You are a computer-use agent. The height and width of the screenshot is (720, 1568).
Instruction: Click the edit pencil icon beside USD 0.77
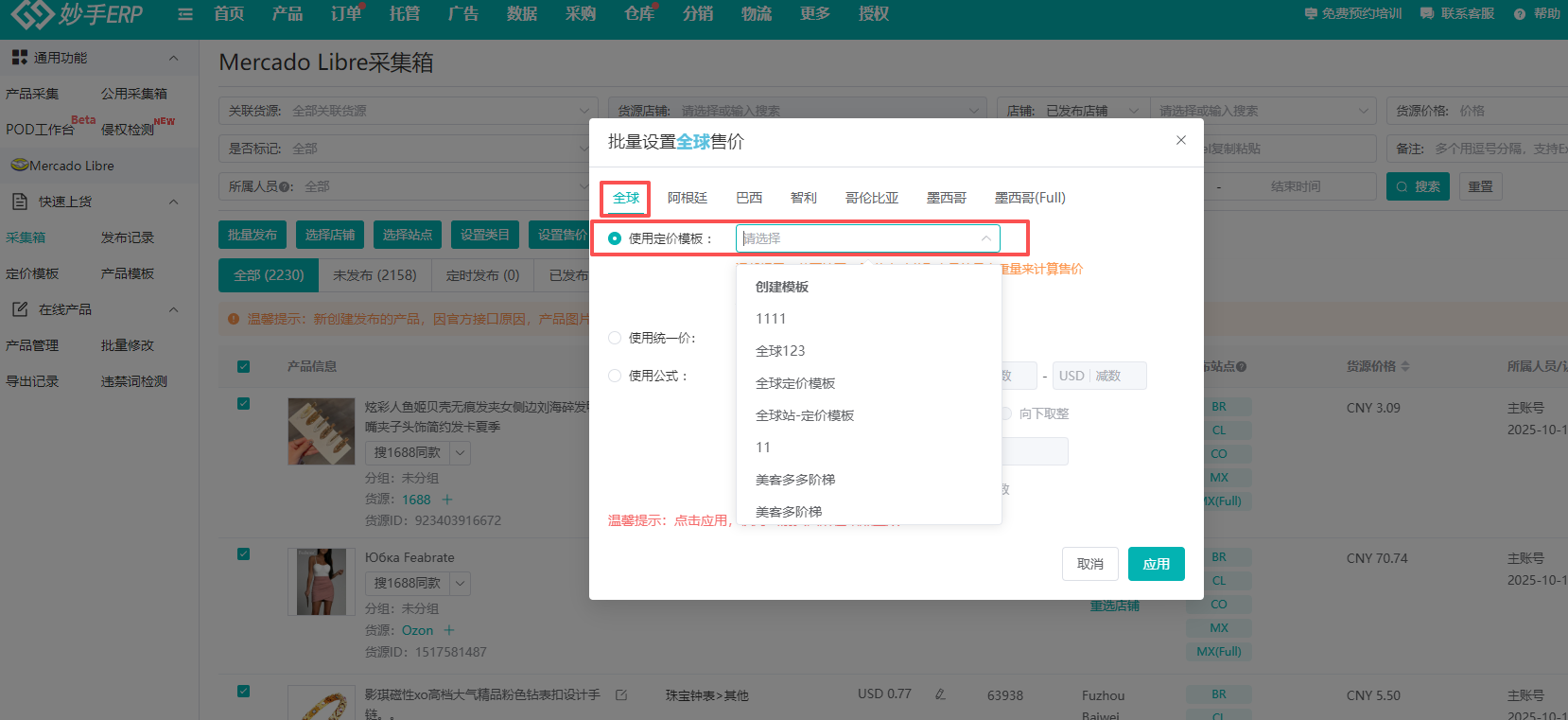940,694
